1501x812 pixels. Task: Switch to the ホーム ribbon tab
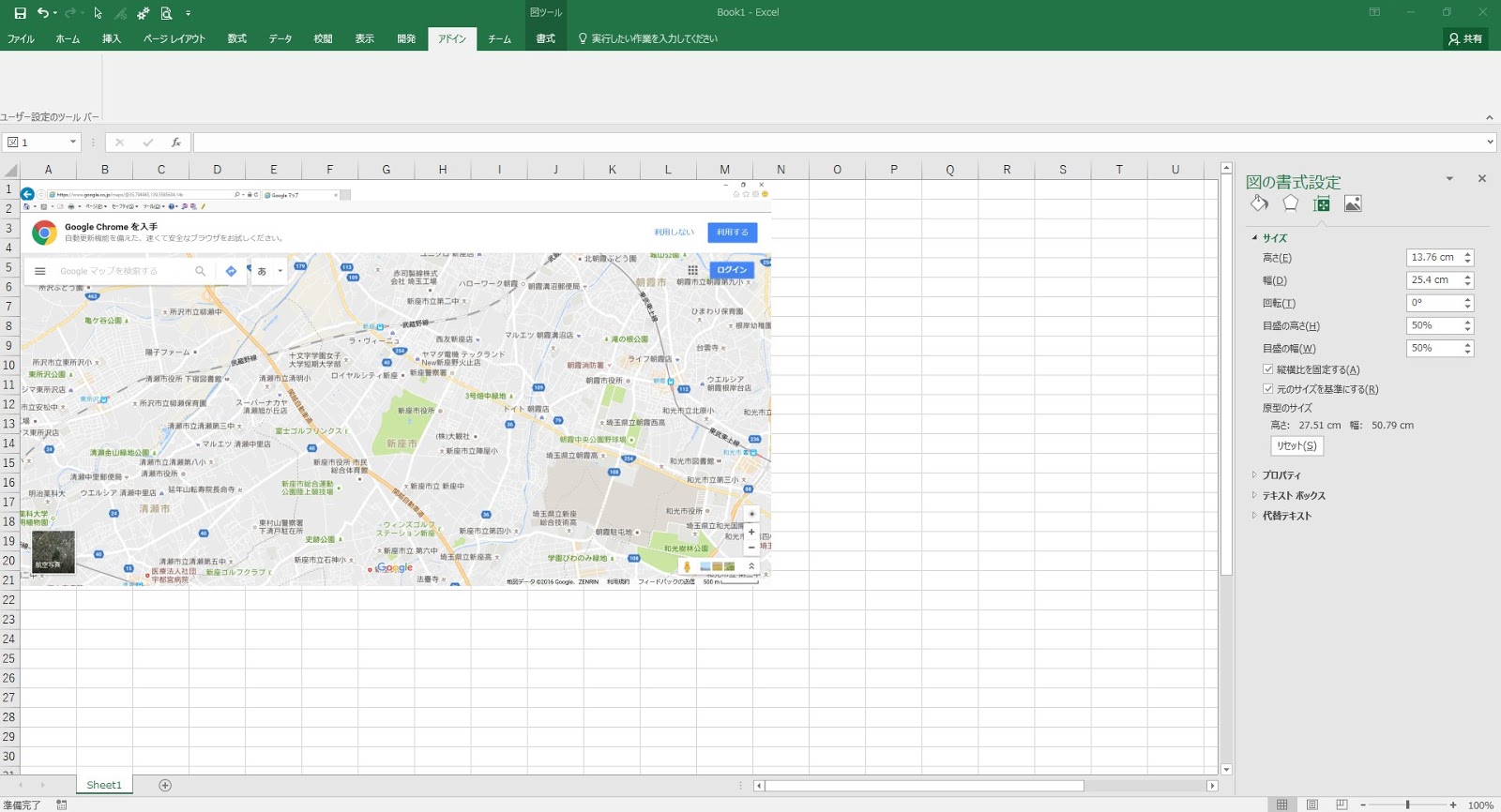point(68,38)
